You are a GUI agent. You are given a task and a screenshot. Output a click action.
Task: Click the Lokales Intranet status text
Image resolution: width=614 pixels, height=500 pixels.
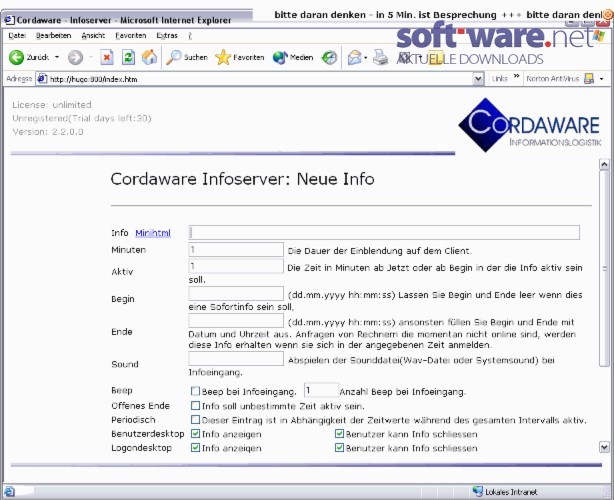pos(511,492)
